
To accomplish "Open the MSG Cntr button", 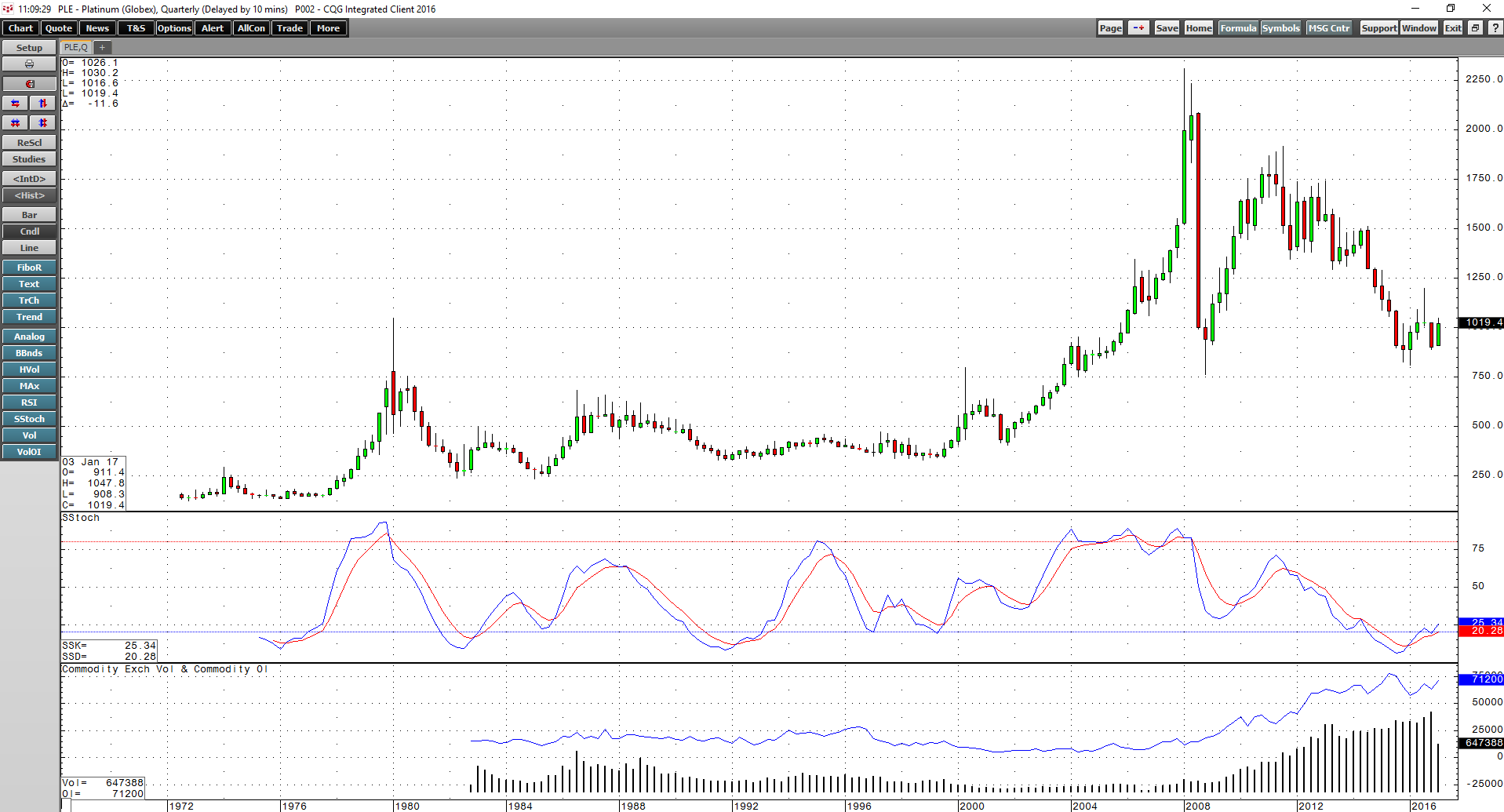I will click(x=1329, y=28).
